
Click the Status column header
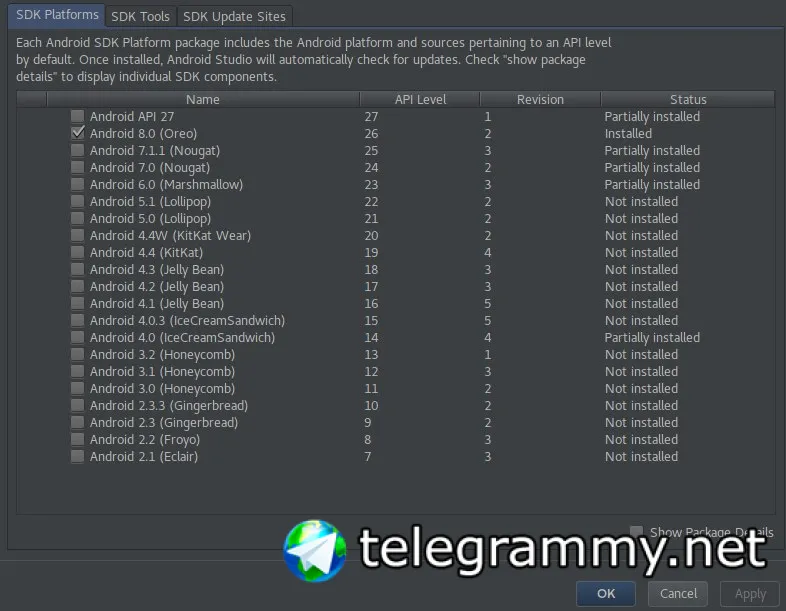click(x=688, y=99)
